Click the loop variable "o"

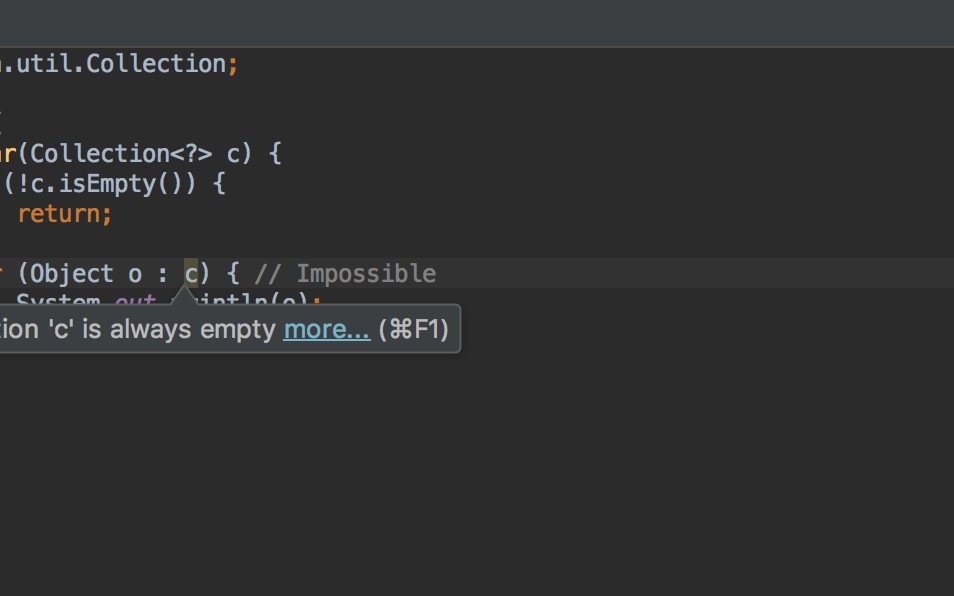point(135,274)
